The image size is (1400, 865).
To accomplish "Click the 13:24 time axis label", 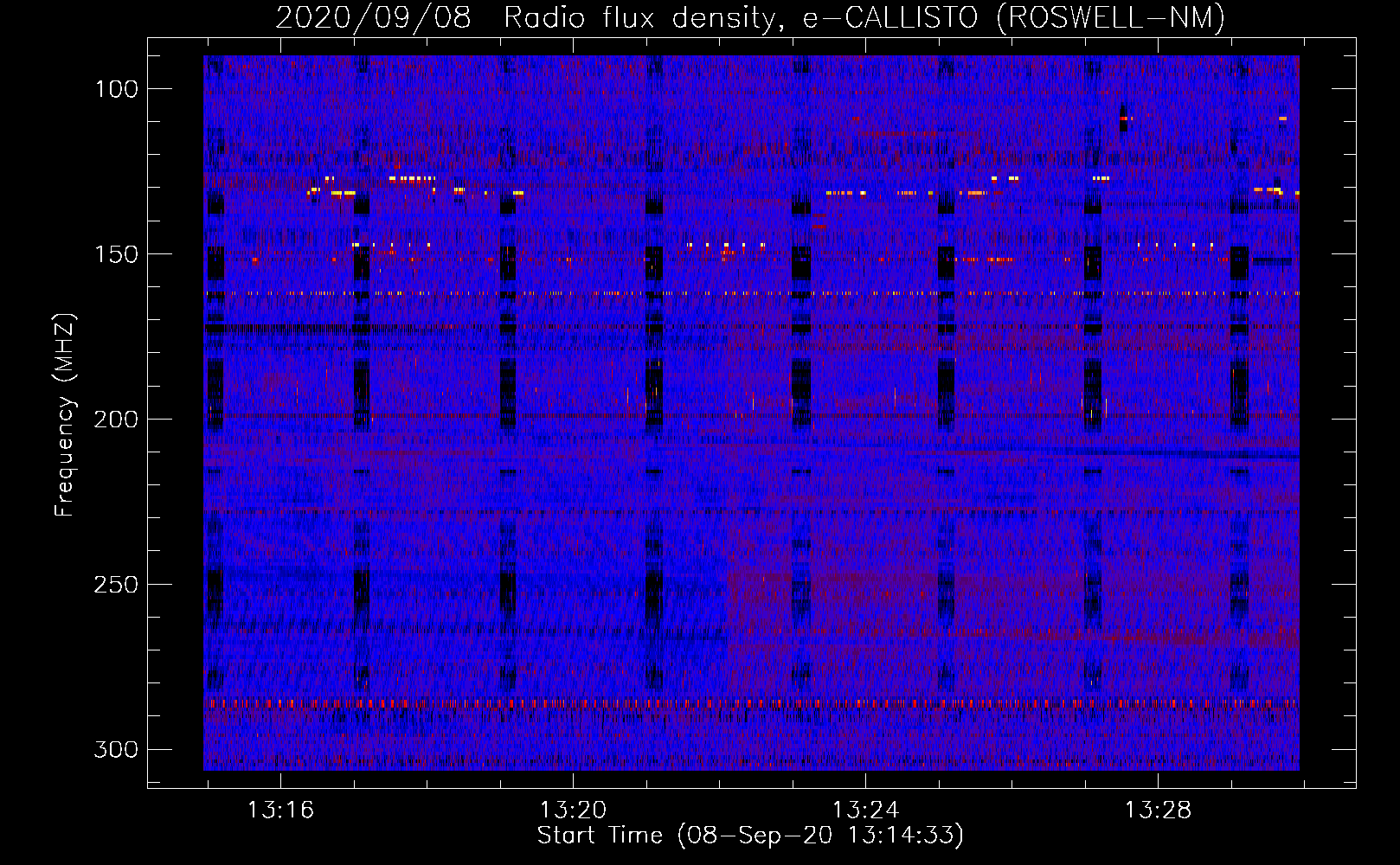I will coord(865,811).
